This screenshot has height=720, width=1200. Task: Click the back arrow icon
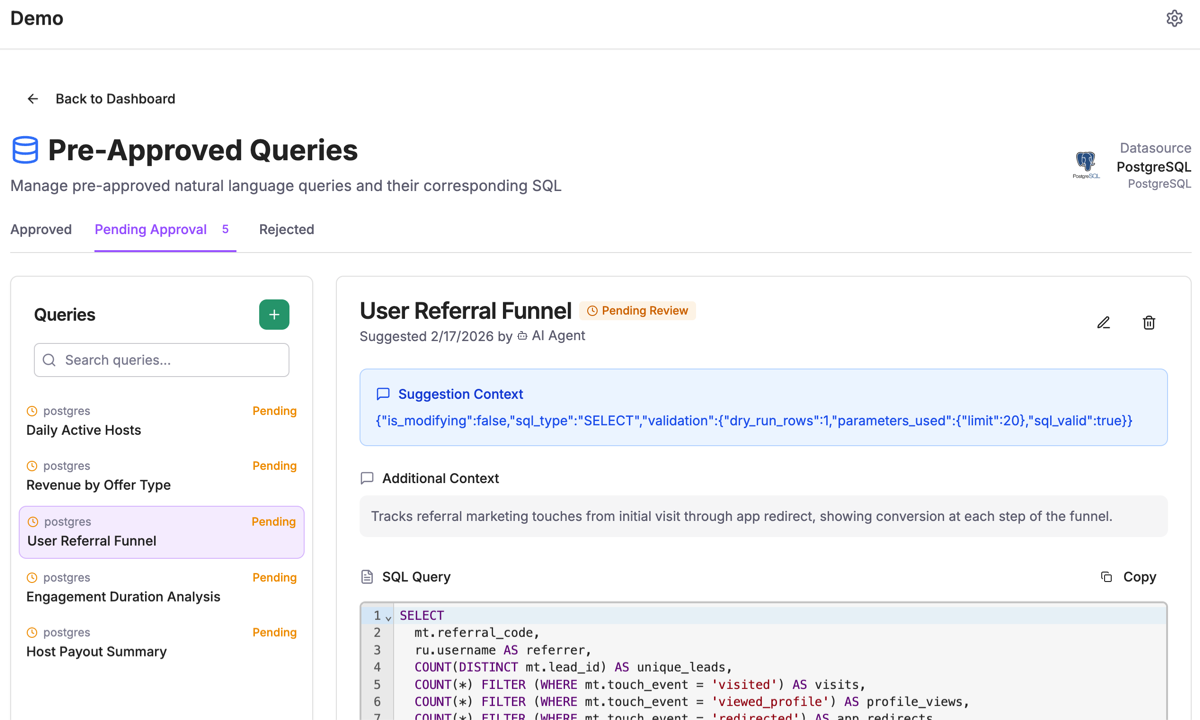tap(32, 98)
